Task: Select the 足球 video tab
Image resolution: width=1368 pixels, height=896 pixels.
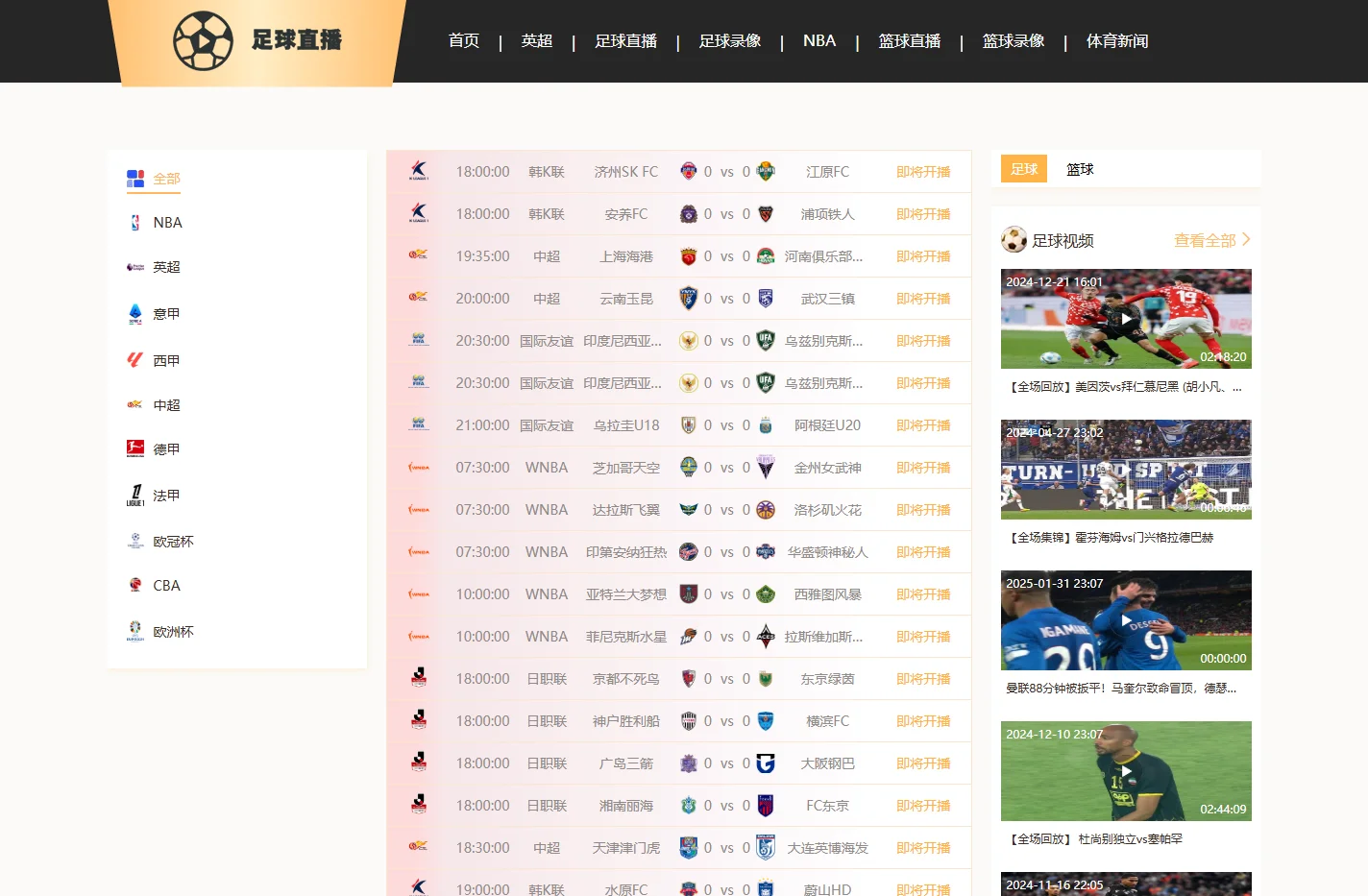Action: click(x=1024, y=169)
